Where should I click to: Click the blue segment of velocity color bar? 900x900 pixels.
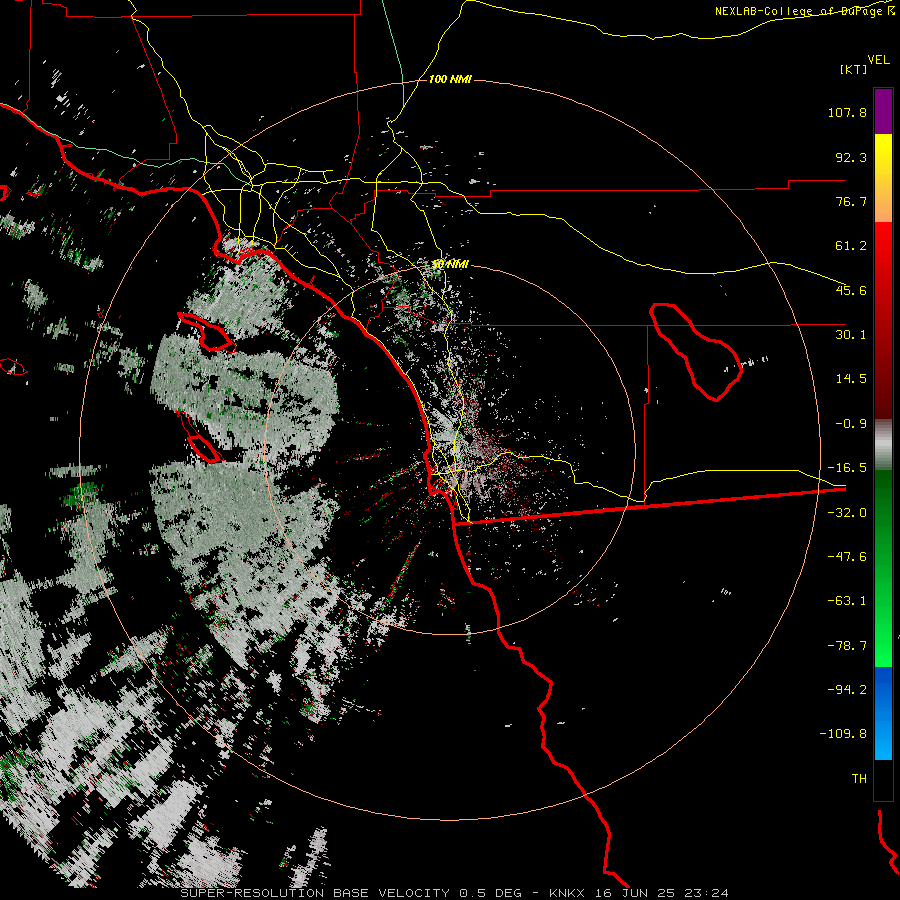pos(883,713)
